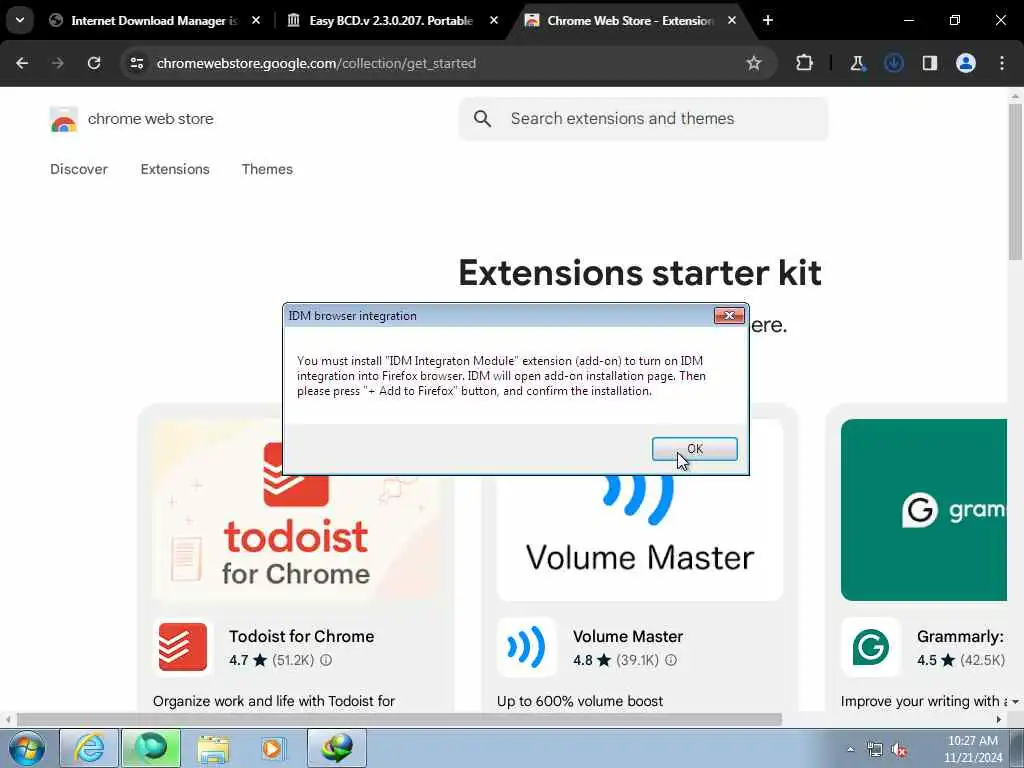Viewport: 1024px width, 768px height.
Task: Open Chrome three-dot menu
Action: 1002,63
